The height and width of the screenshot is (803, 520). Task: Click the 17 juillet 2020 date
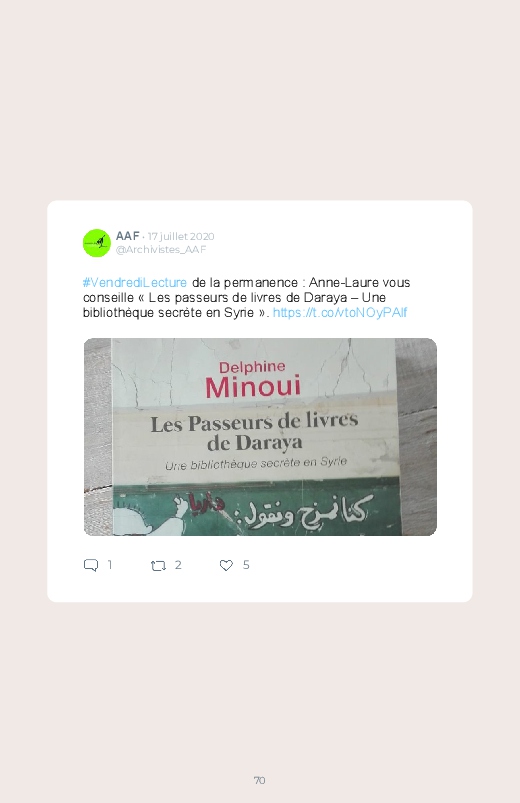(181, 236)
